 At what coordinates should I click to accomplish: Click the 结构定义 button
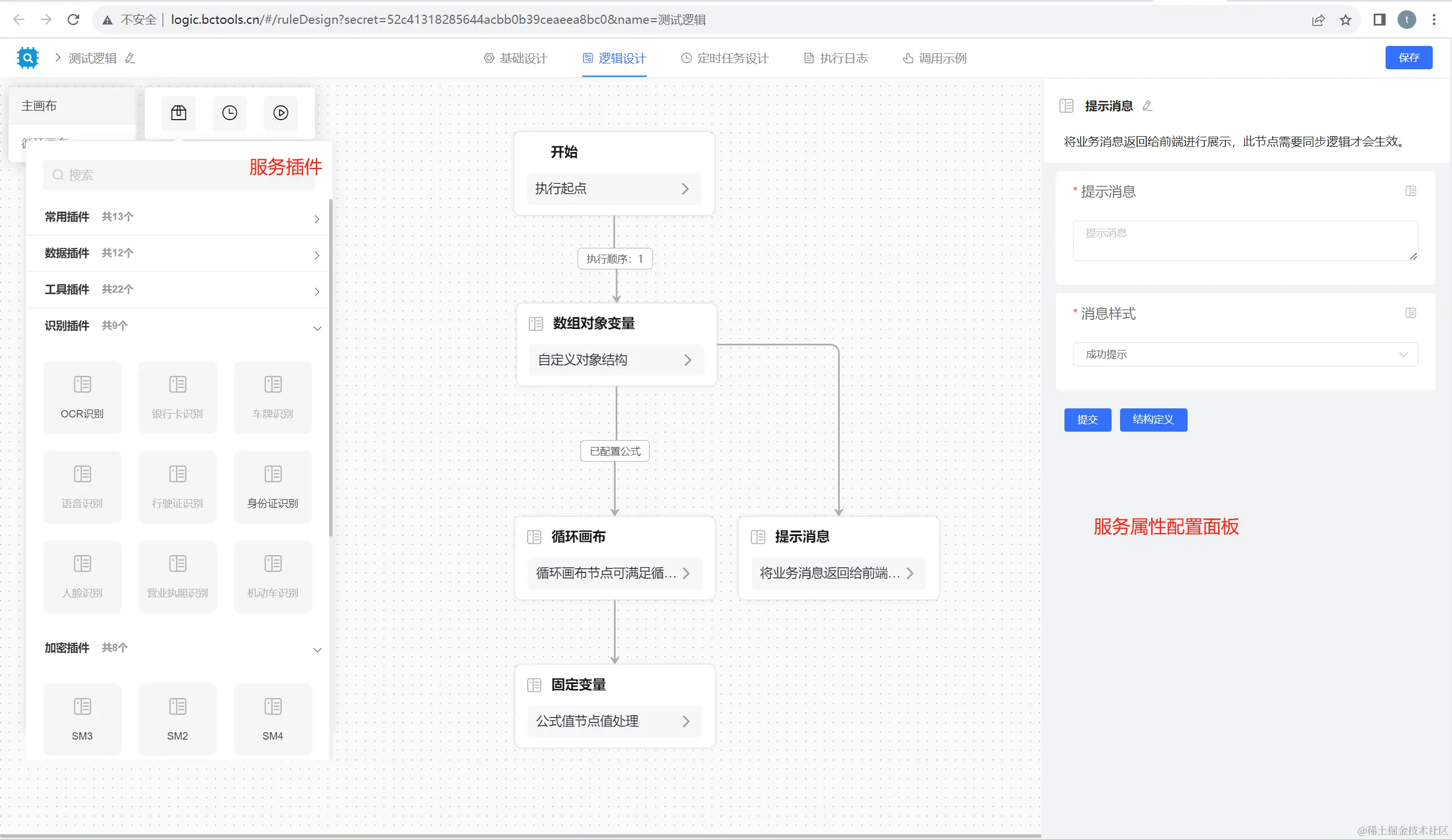pyautogui.click(x=1153, y=419)
